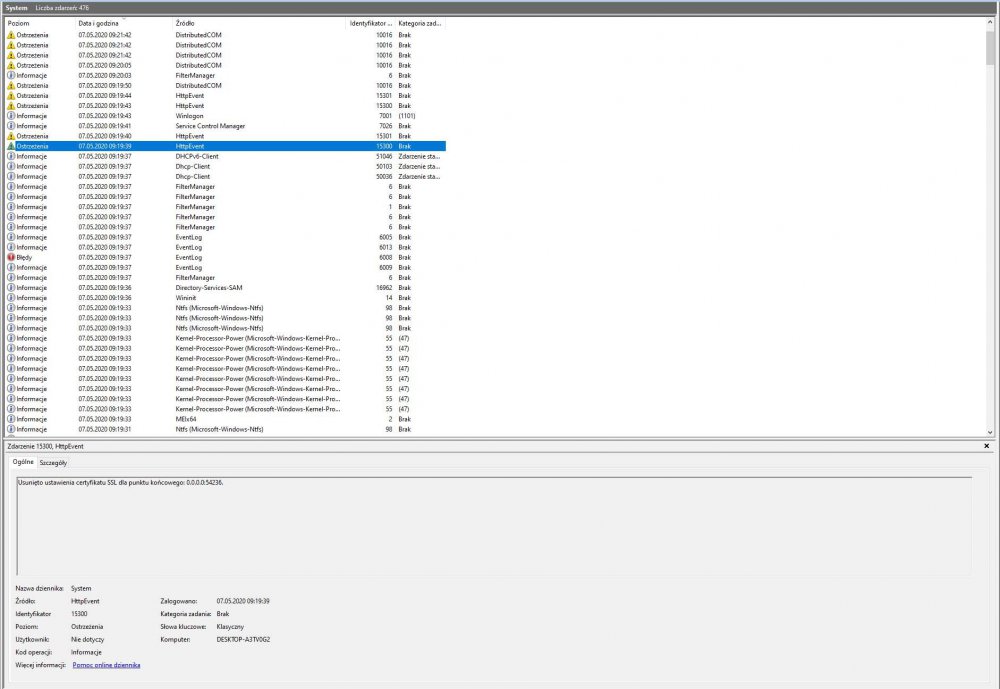
Task: Click the warning icon of the highlighted HttpEvent row
Action: (11, 146)
